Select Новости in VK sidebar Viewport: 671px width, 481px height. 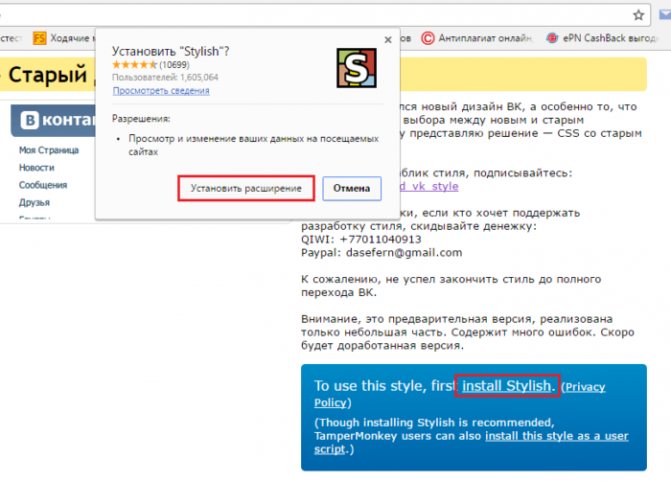[36, 168]
